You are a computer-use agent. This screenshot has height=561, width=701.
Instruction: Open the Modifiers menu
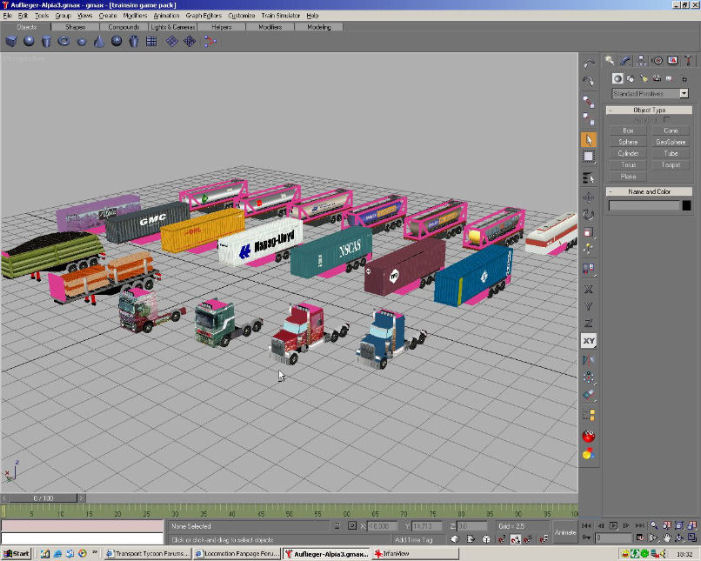135,15
